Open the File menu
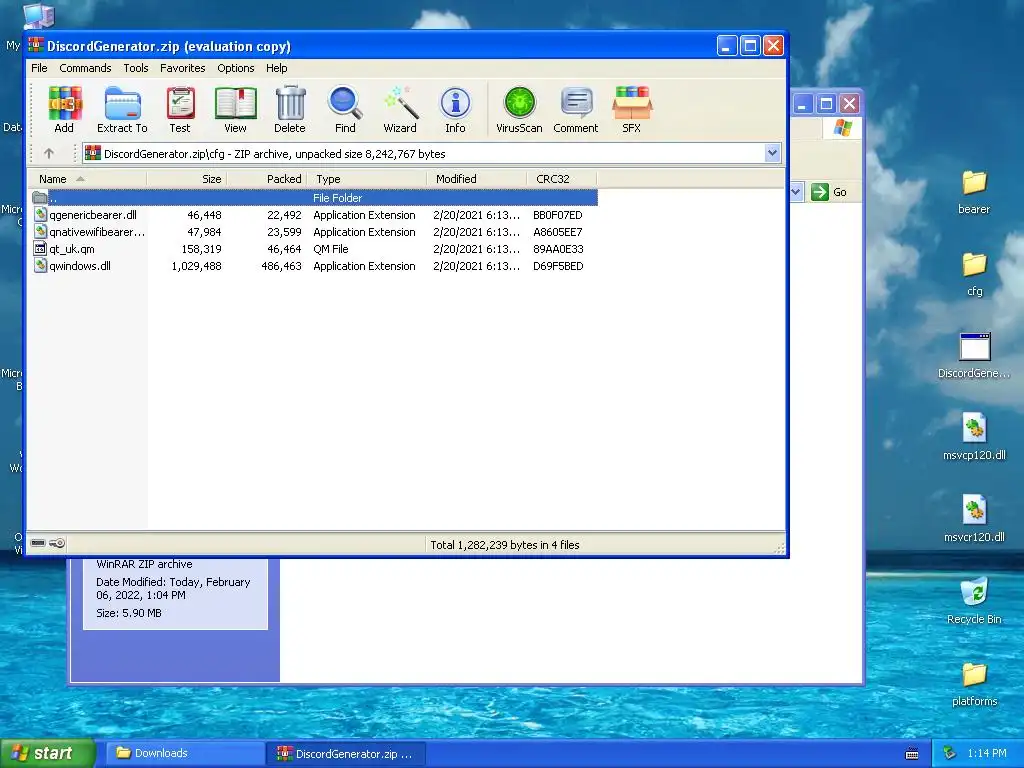 point(39,68)
